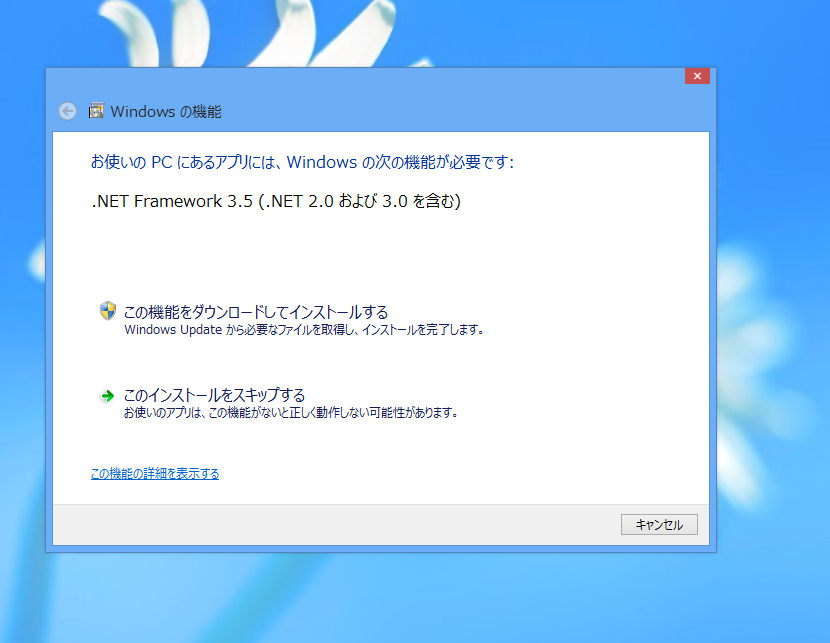The height and width of the screenshot is (643, 830).
Task: Click the back arrow in dialog header
Action: pyautogui.click(x=67, y=111)
